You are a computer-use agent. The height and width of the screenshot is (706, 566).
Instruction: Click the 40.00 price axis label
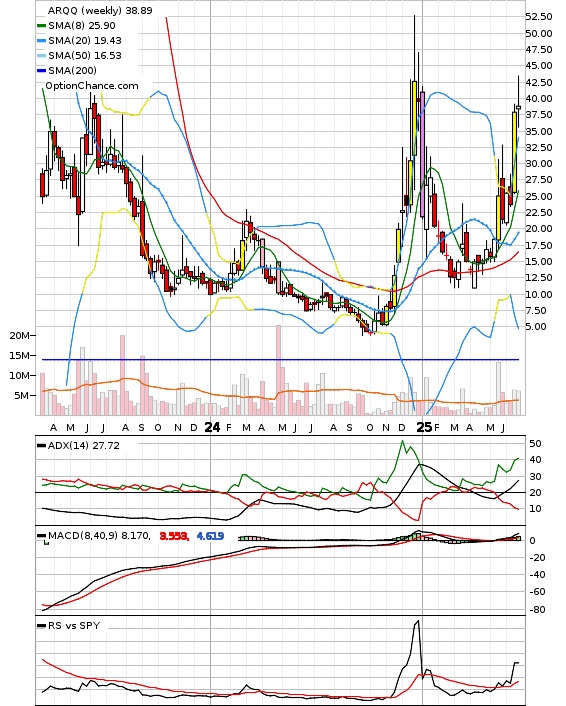coord(539,99)
